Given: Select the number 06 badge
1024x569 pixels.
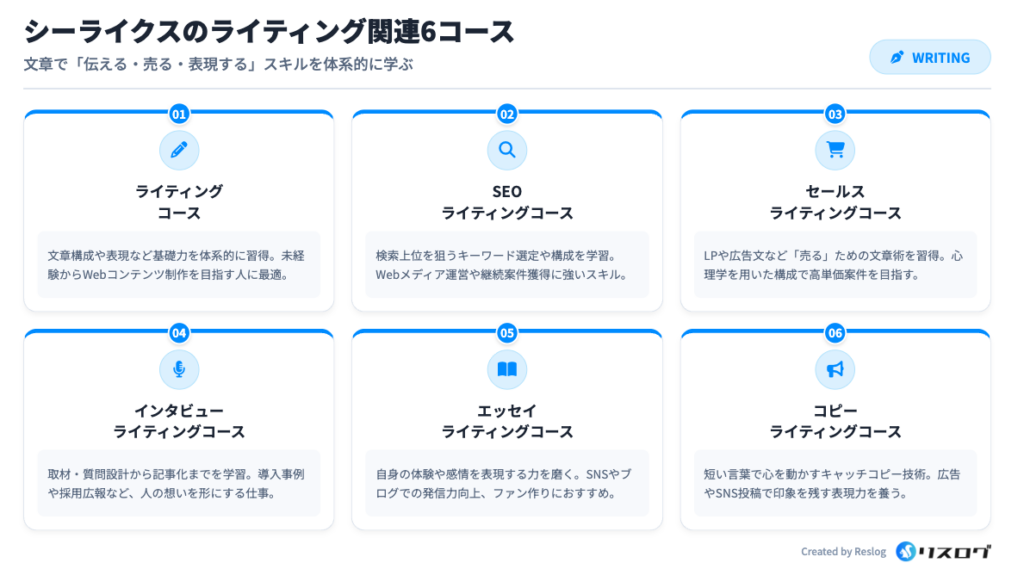Looking at the screenshot, I should [835, 333].
